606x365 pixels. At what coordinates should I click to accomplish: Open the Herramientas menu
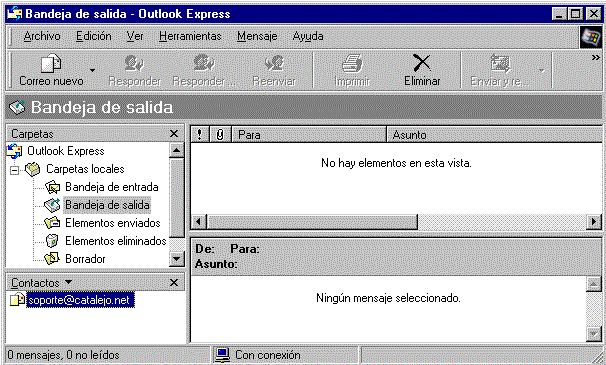tap(190, 36)
